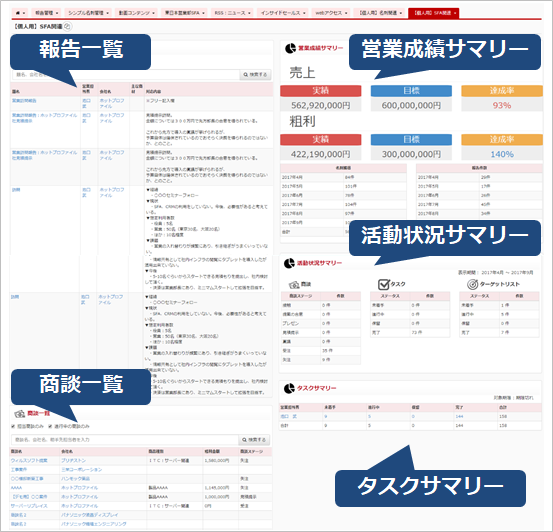Expand the 動画コンテンツ dropdown menu

click(137, 13)
